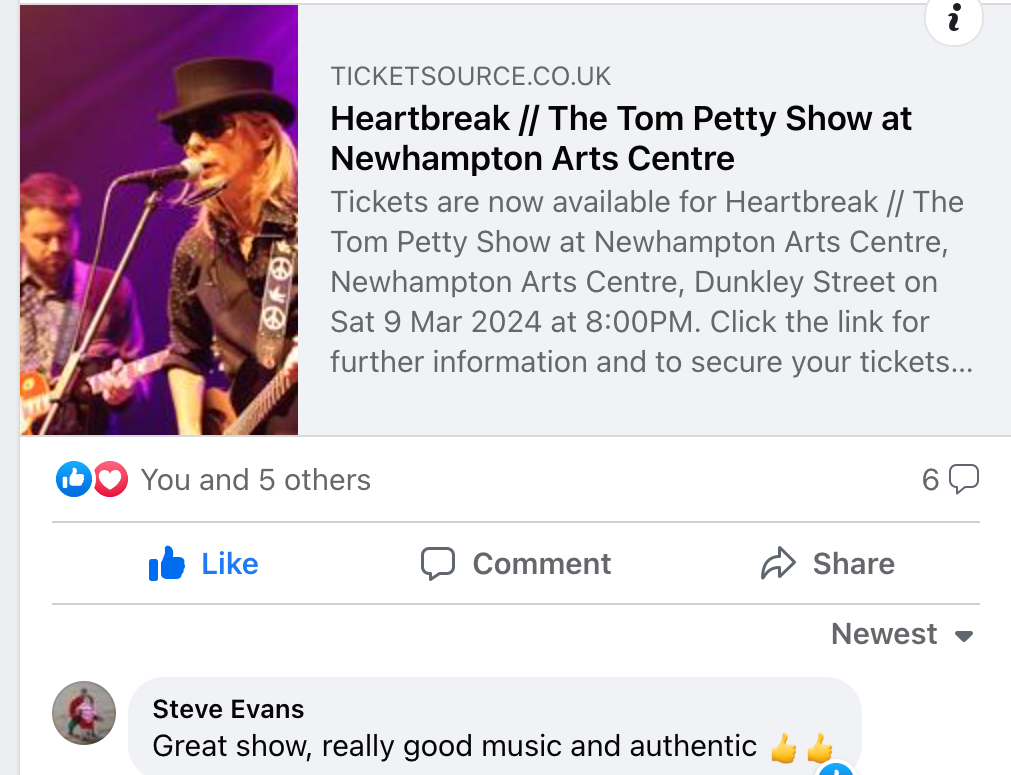Click the speech bubble beside count 6
Image resolution: width=1011 pixels, height=775 pixels.
coord(963,480)
